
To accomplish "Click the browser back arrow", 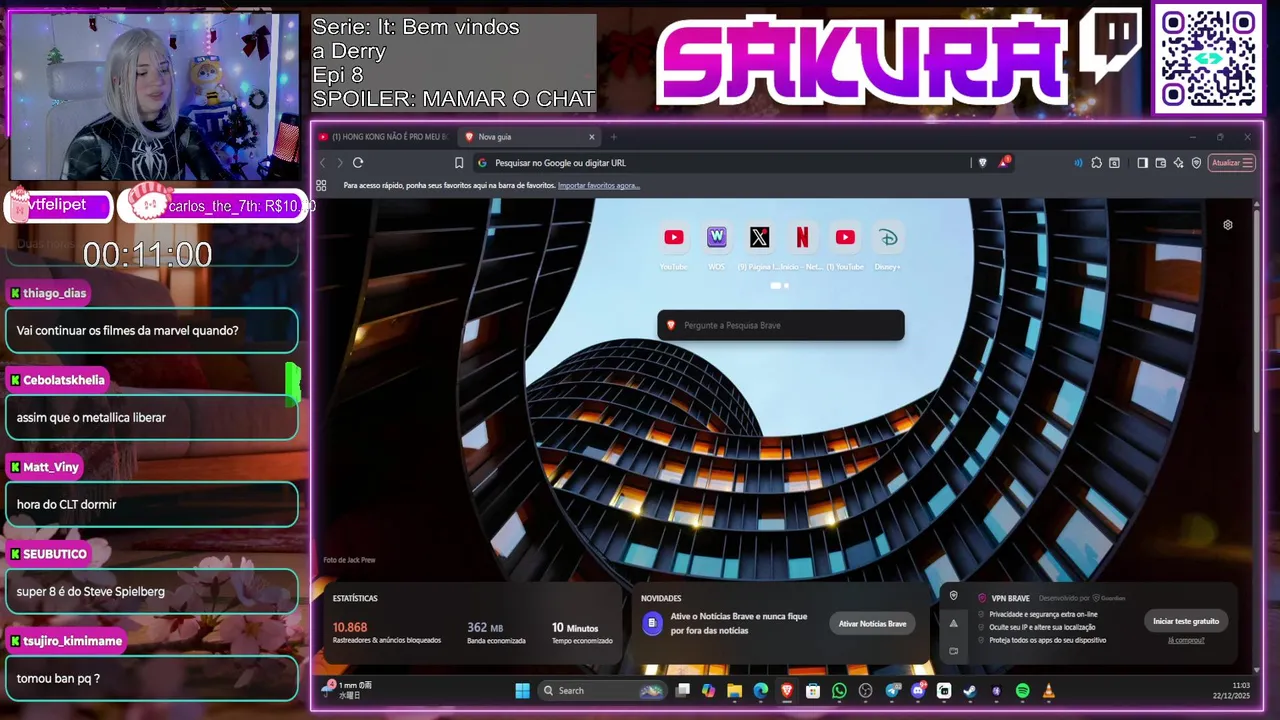I will pos(322,163).
